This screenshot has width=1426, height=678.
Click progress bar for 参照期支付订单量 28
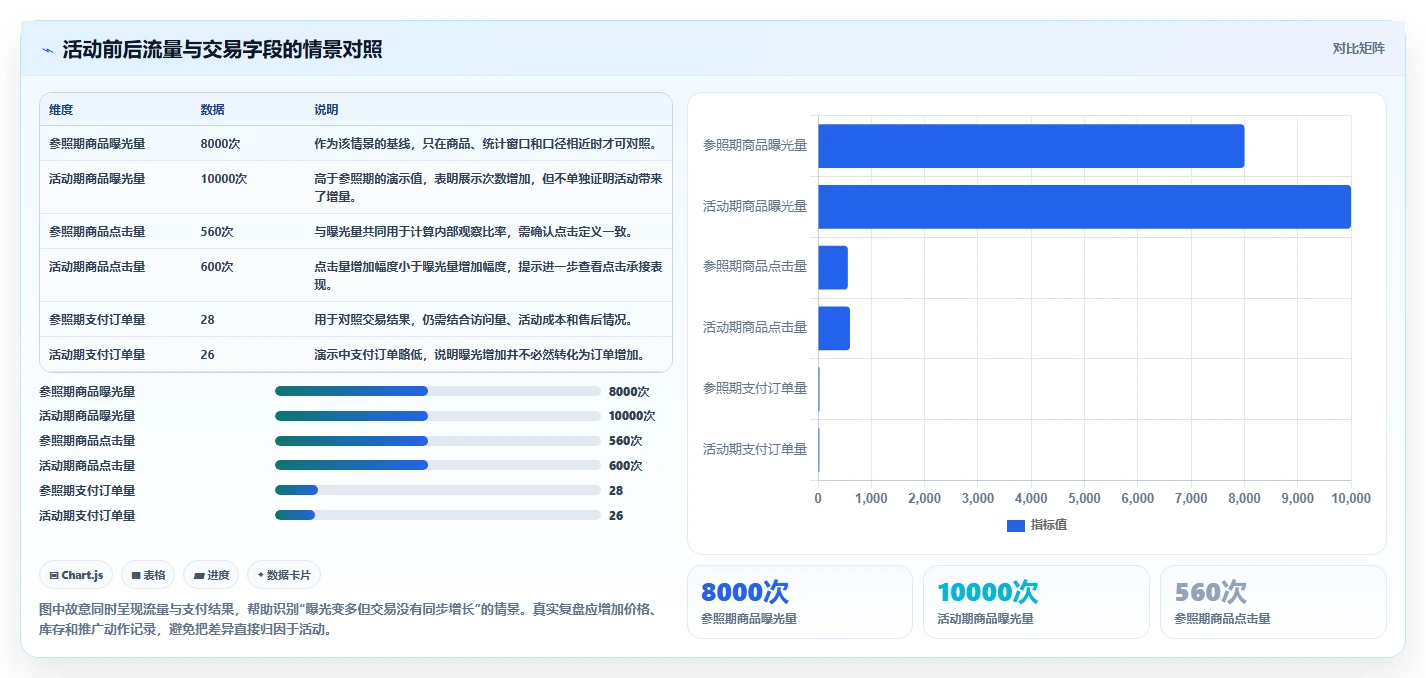[x=438, y=490]
